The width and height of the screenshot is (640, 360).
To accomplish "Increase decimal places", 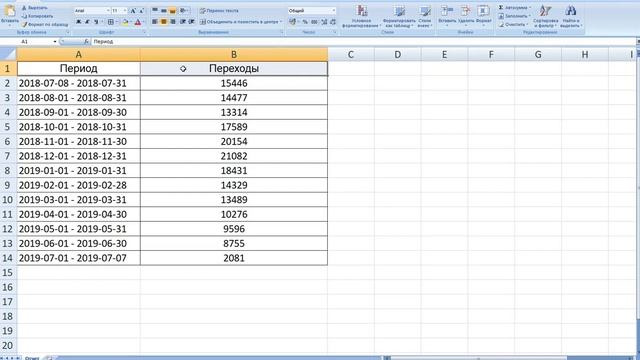I will coord(324,22).
